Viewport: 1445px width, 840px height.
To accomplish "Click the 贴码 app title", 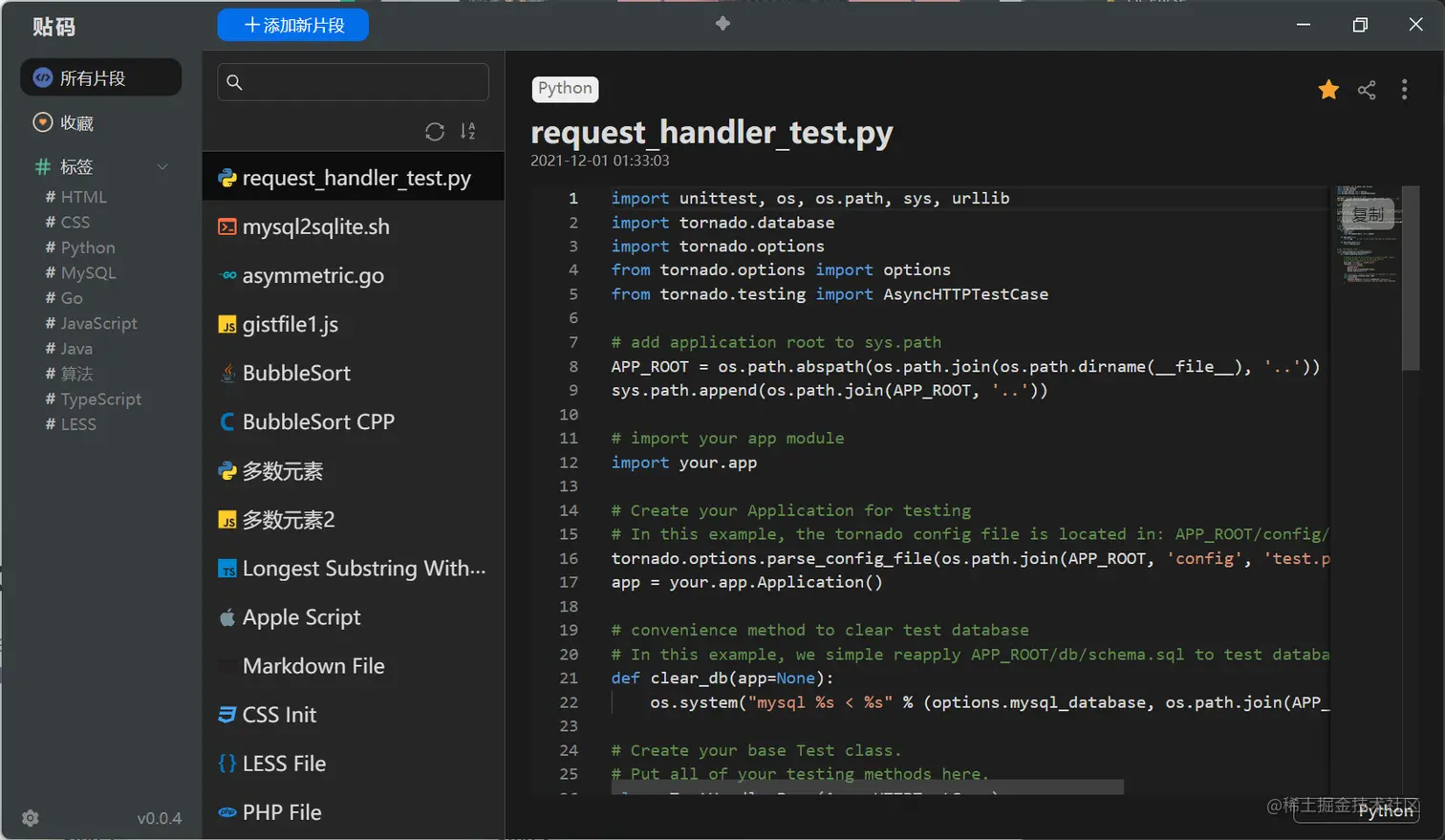I will pyautogui.click(x=54, y=27).
